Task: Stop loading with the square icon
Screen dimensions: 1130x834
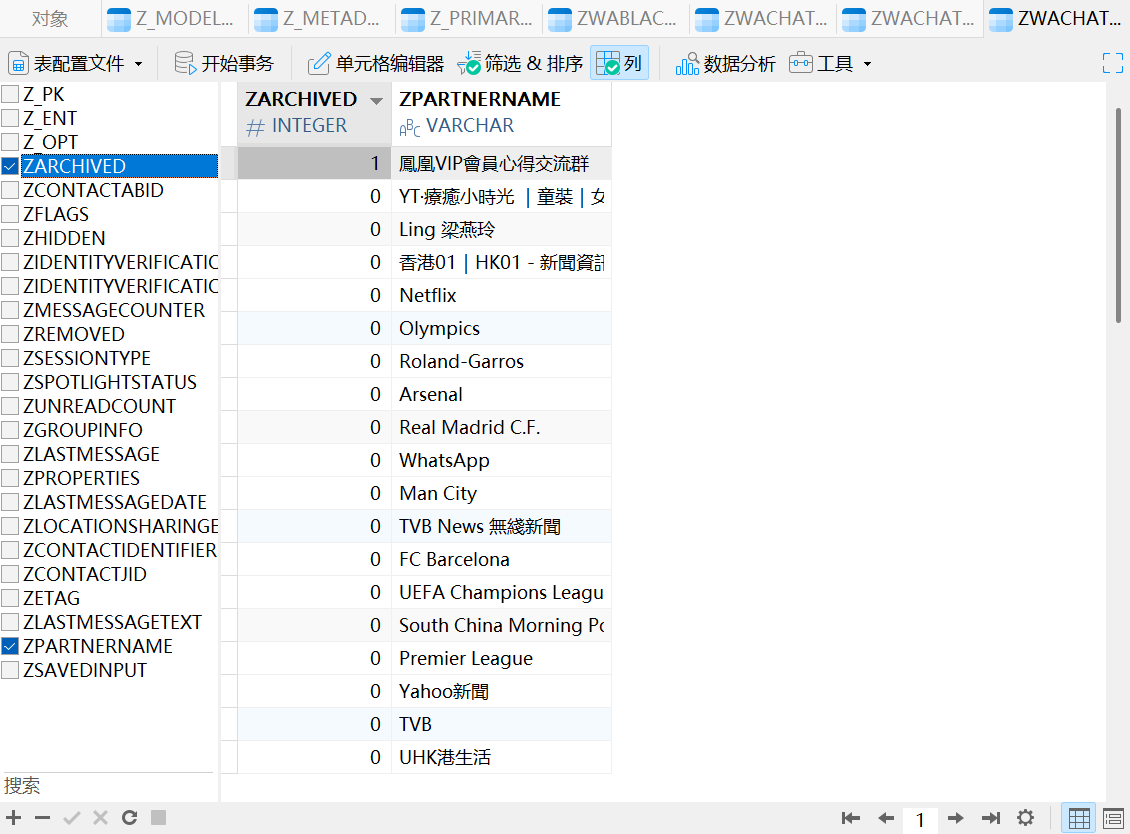Action: click(159, 817)
